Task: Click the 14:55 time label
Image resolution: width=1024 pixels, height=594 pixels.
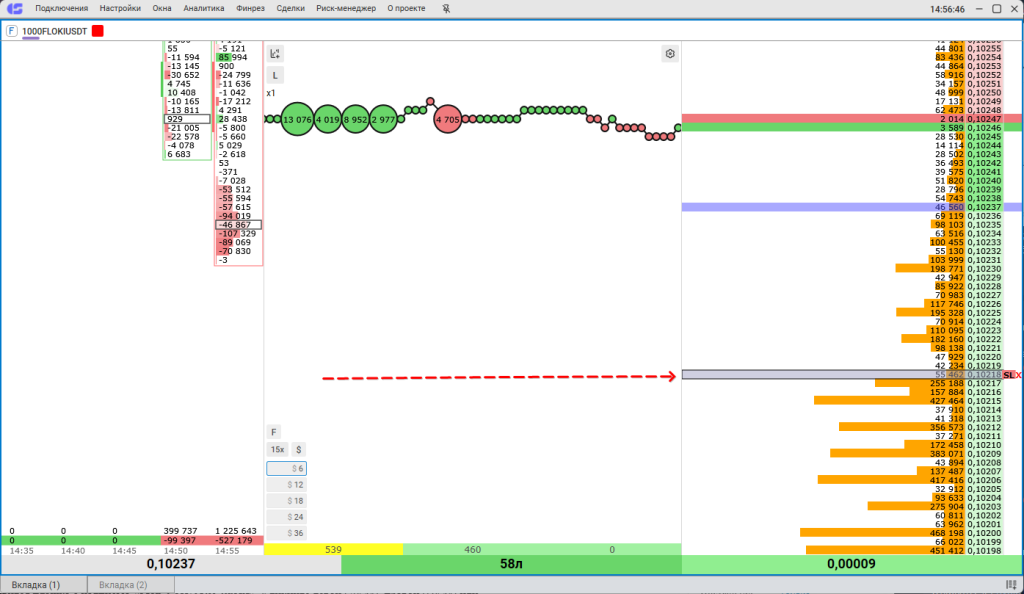Action: [226, 551]
